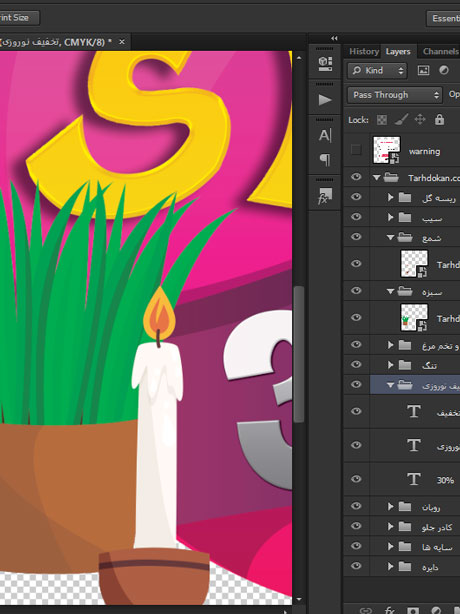Filter for pixel layers icon

click(x=423, y=70)
